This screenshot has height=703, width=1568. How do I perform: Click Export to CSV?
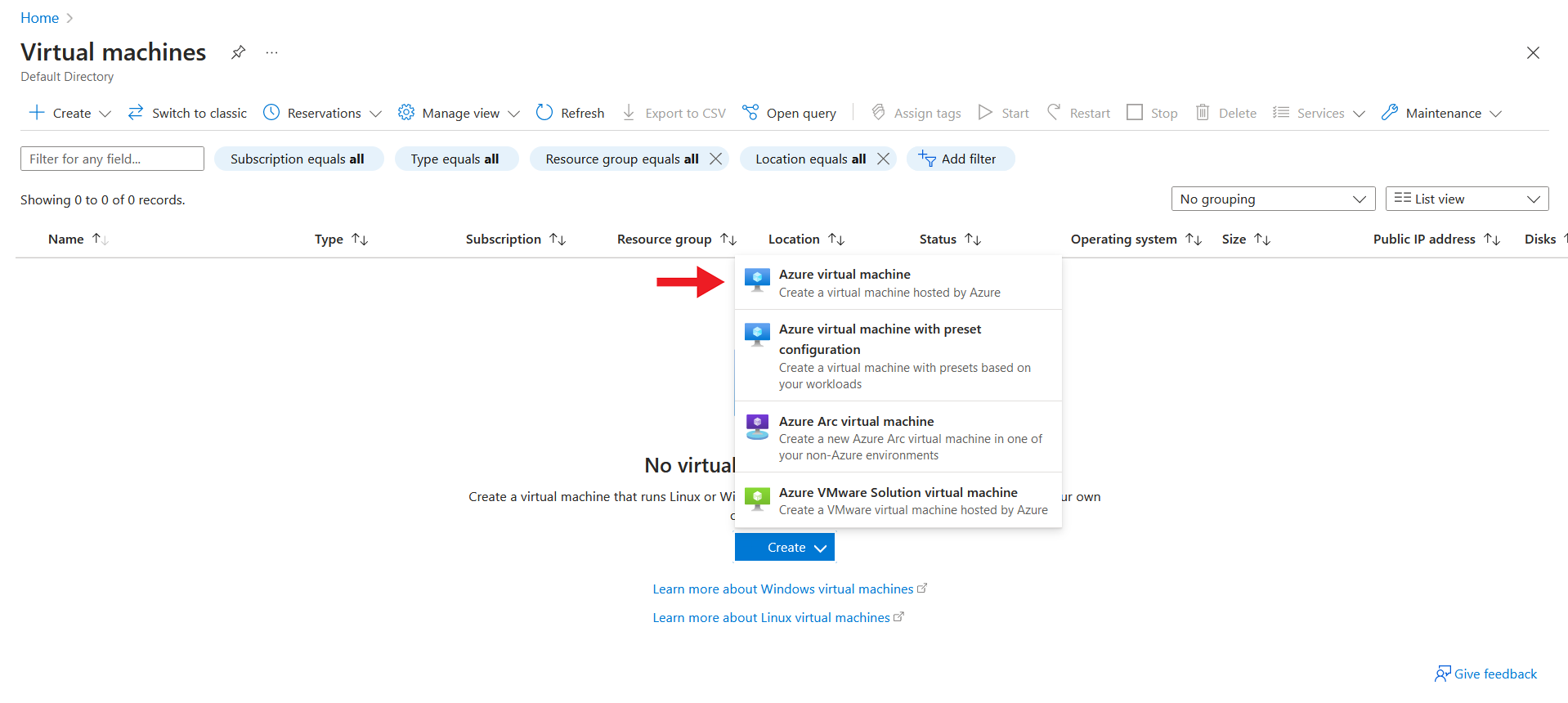pos(674,113)
